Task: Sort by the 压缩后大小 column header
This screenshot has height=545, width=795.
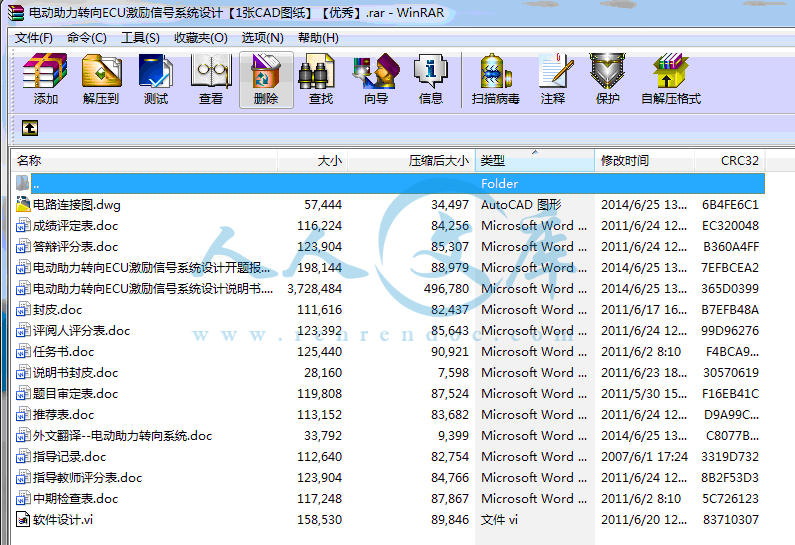Action: coord(411,161)
